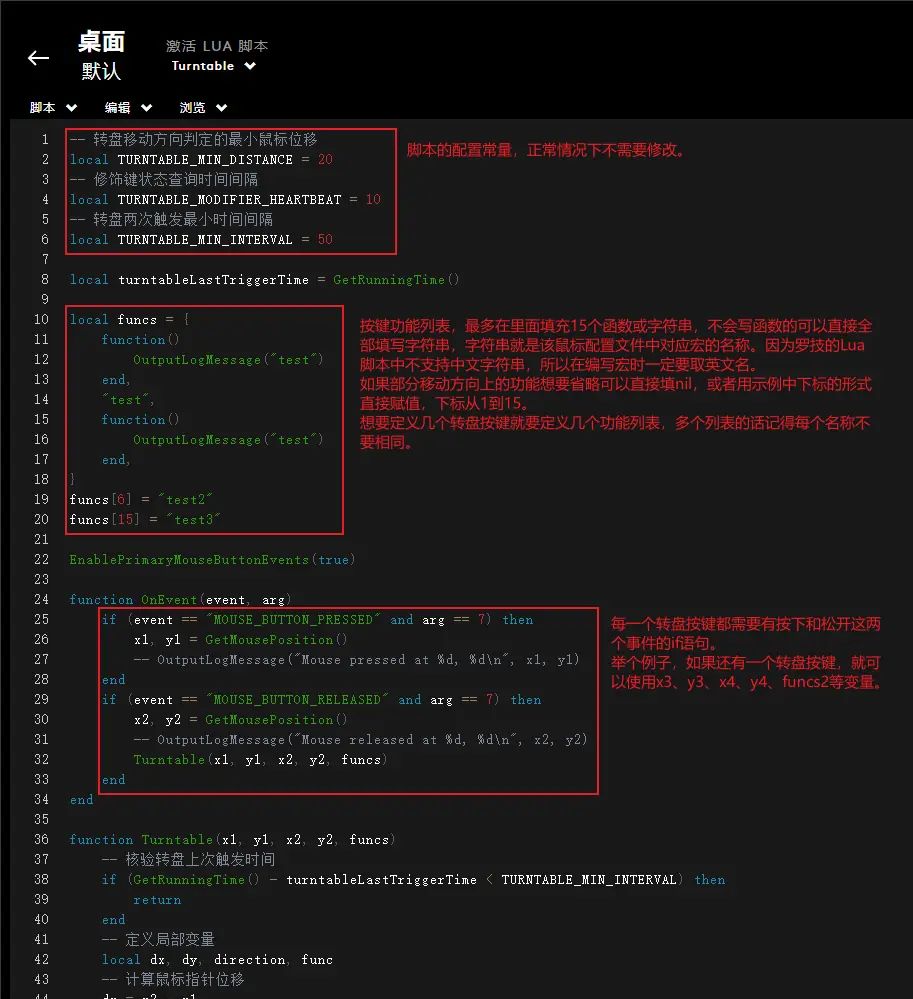Open the 脚本 menu

[x=54, y=108]
